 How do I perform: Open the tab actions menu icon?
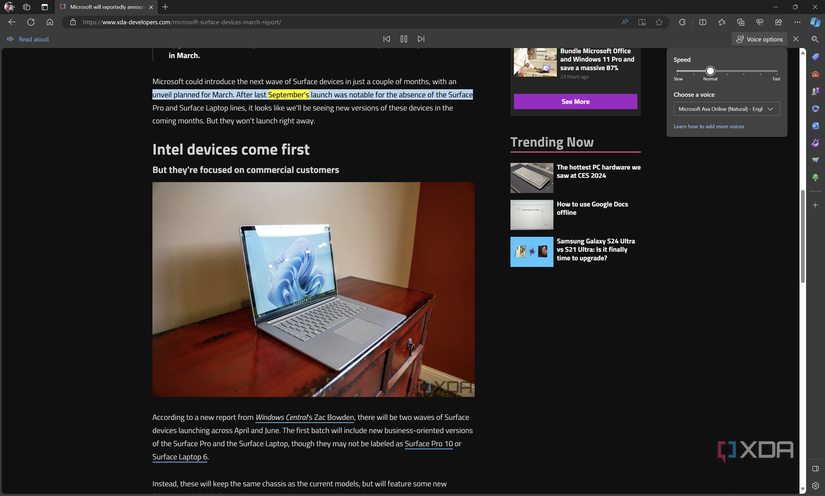click(x=44, y=7)
